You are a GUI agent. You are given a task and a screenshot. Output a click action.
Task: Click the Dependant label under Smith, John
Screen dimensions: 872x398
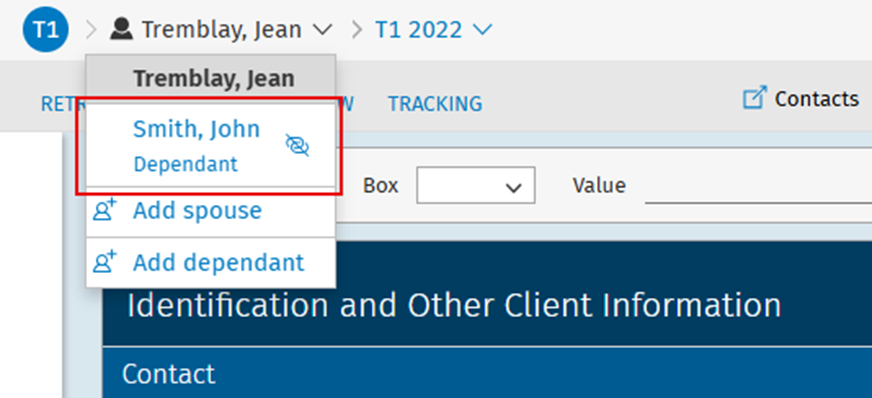click(x=186, y=165)
